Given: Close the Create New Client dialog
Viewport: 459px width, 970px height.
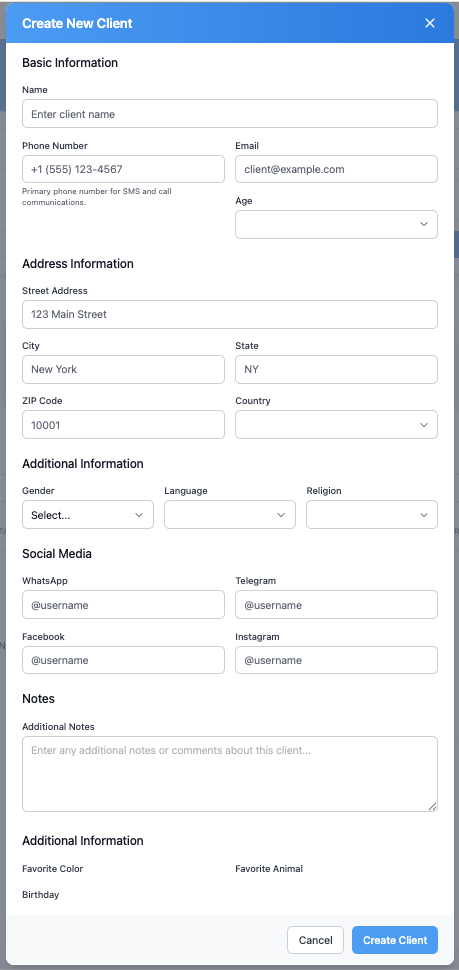Looking at the screenshot, I should 430,24.
